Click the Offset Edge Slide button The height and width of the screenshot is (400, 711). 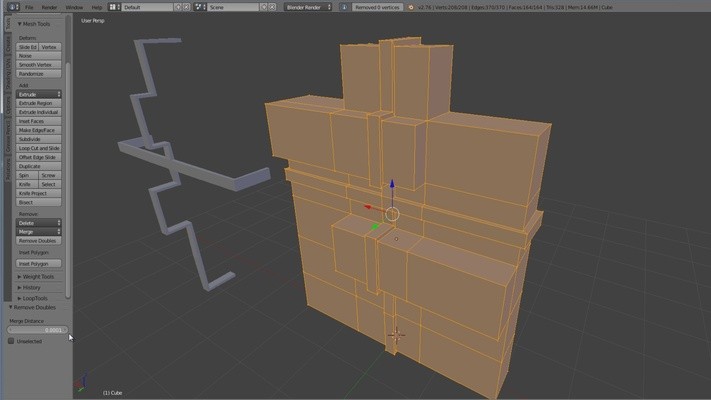[39, 157]
